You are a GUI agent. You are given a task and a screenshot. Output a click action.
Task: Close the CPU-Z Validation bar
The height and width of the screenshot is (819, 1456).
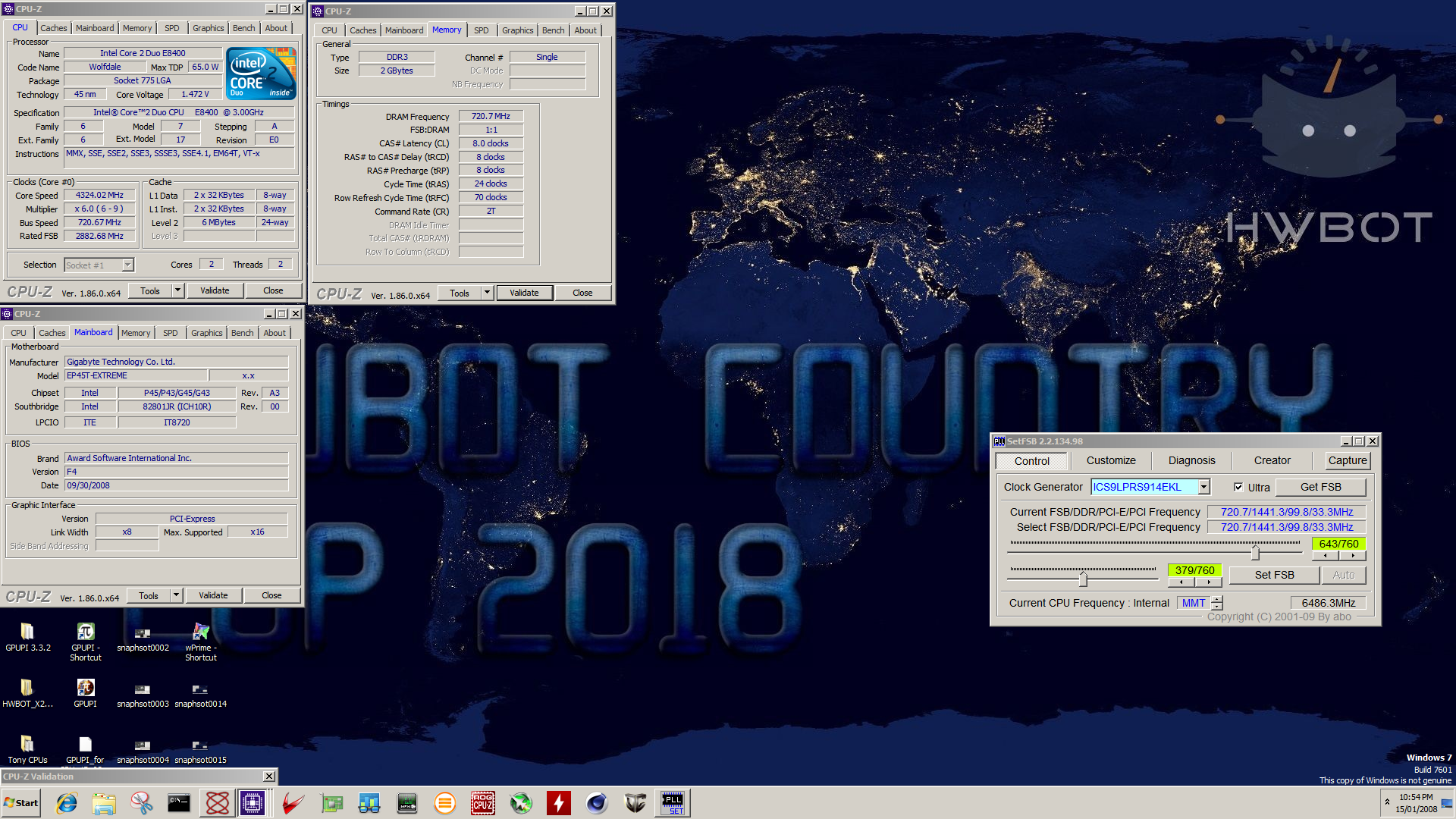268,776
